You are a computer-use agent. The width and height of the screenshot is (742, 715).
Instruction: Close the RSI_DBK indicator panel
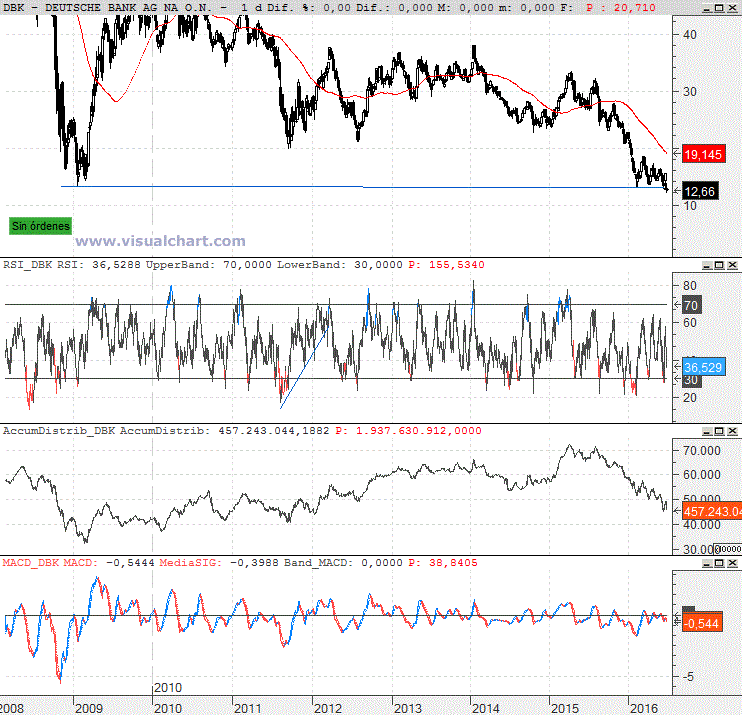[x=732, y=265]
